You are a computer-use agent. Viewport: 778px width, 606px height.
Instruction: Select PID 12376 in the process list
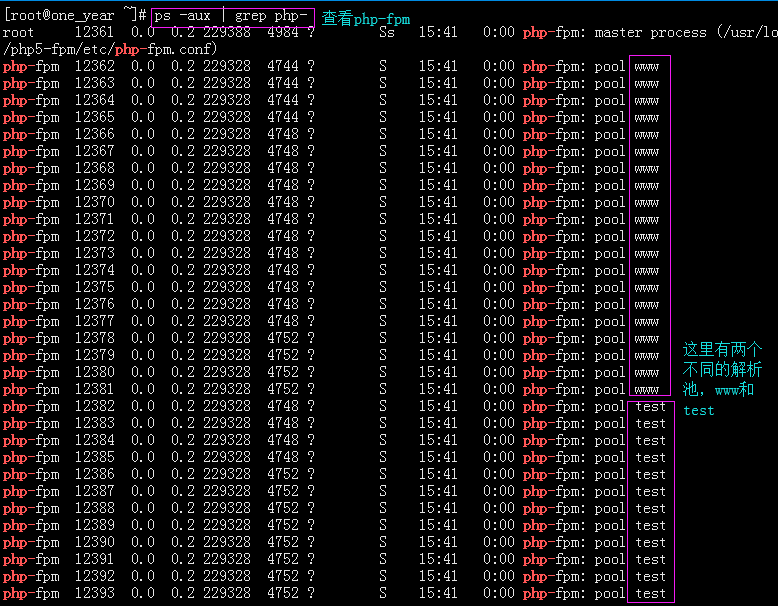pyautogui.click(x=94, y=304)
